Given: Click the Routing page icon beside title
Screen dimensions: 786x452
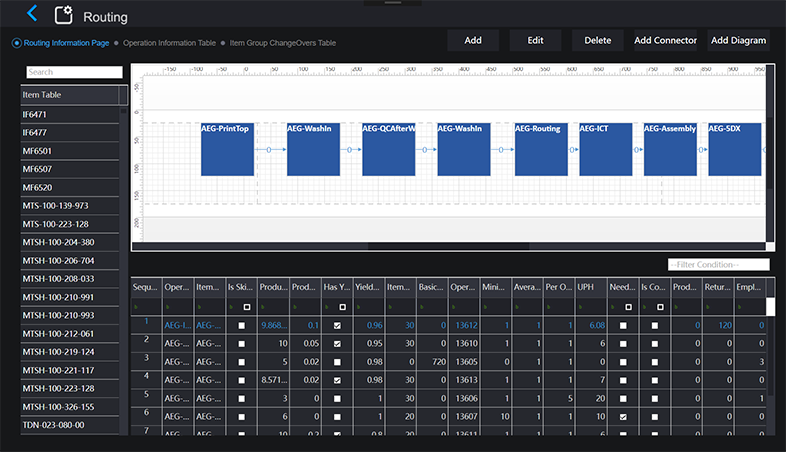Looking at the screenshot, I should coord(64,15).
